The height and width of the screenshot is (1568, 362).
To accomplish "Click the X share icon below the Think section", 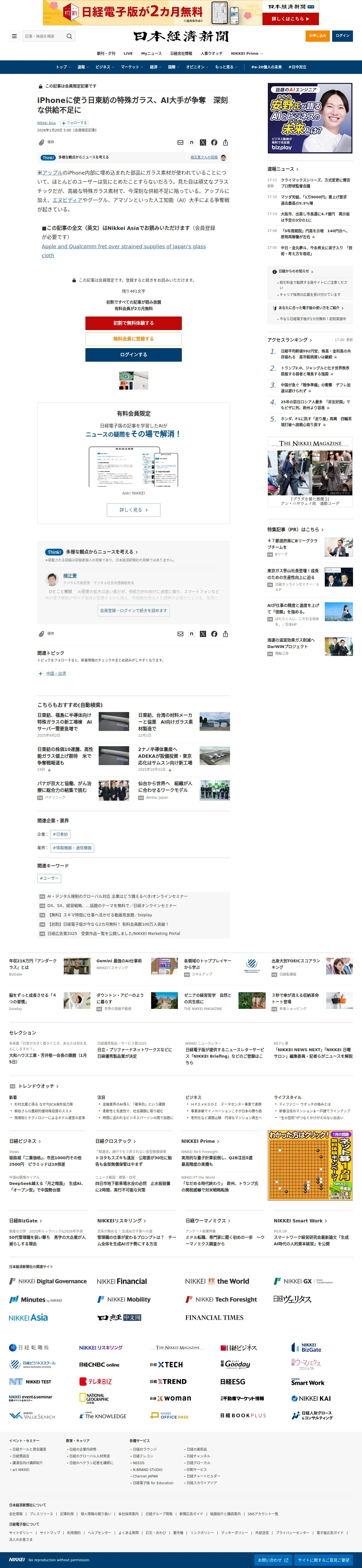I will click(203, 634).
